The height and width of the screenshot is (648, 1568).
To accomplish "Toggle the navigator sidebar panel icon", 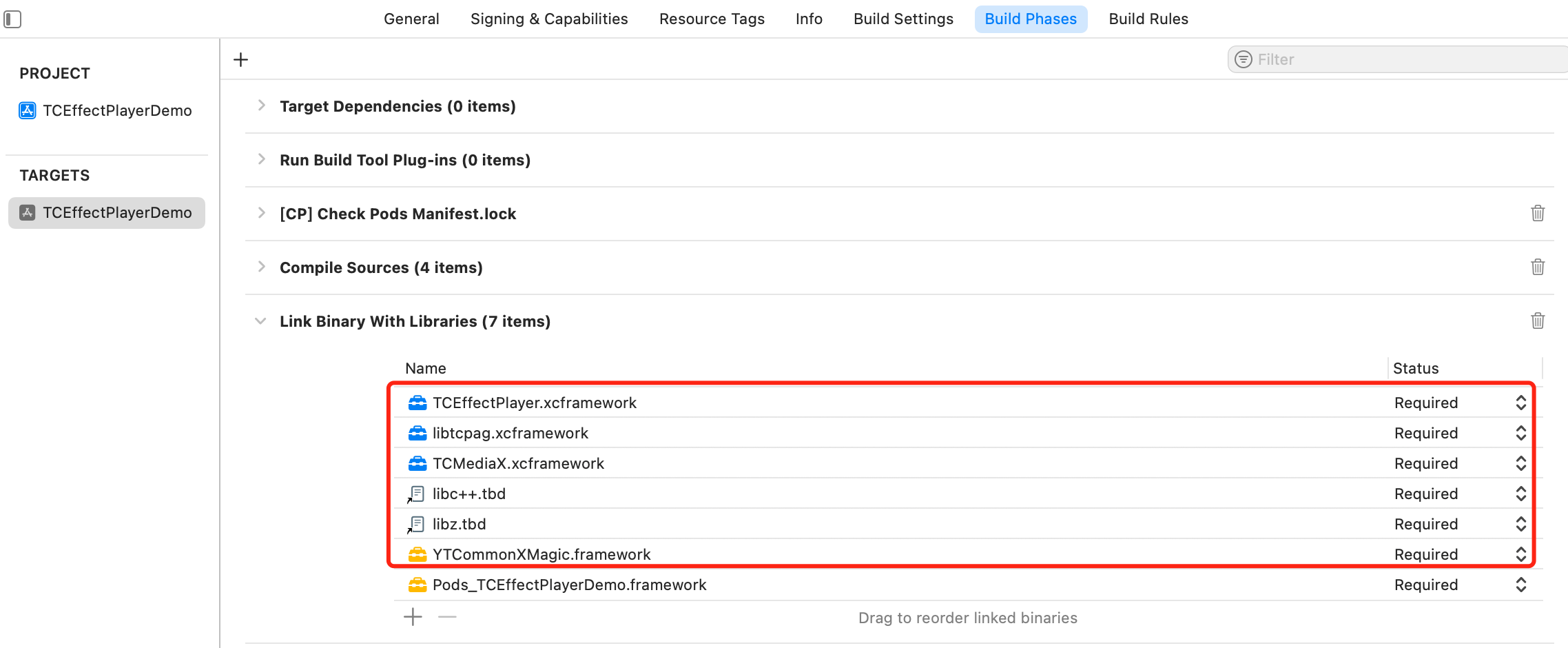I will (12, 19).
